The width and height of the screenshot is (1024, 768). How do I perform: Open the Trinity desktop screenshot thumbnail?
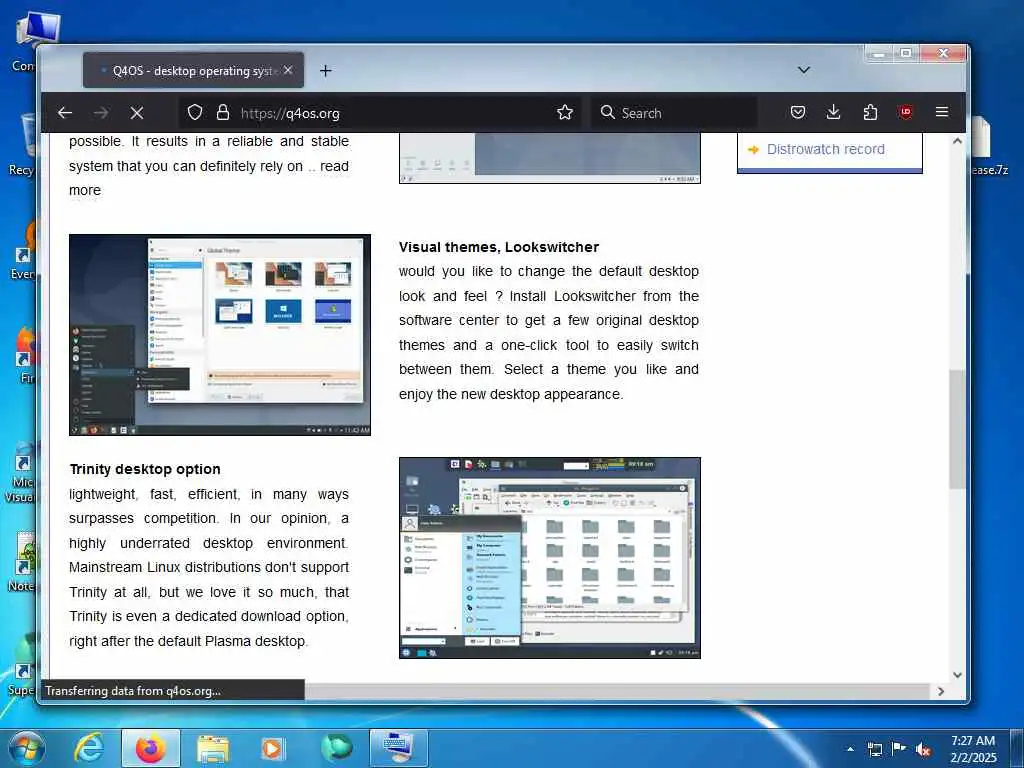tap(550, 558)
